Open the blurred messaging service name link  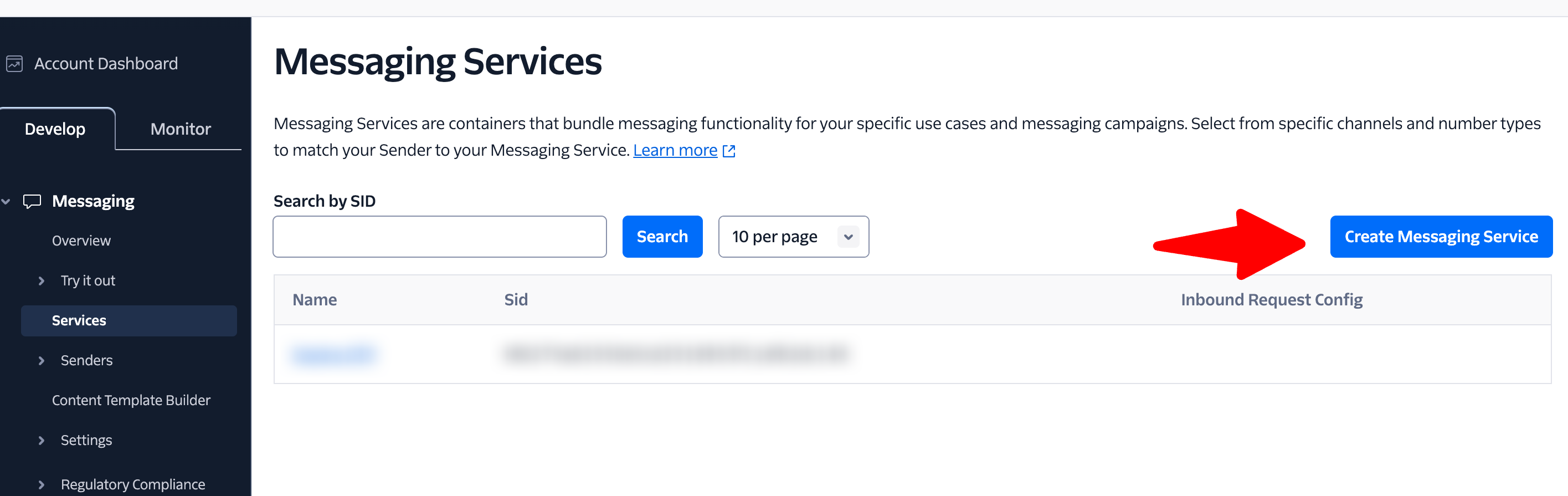point(333,354)
